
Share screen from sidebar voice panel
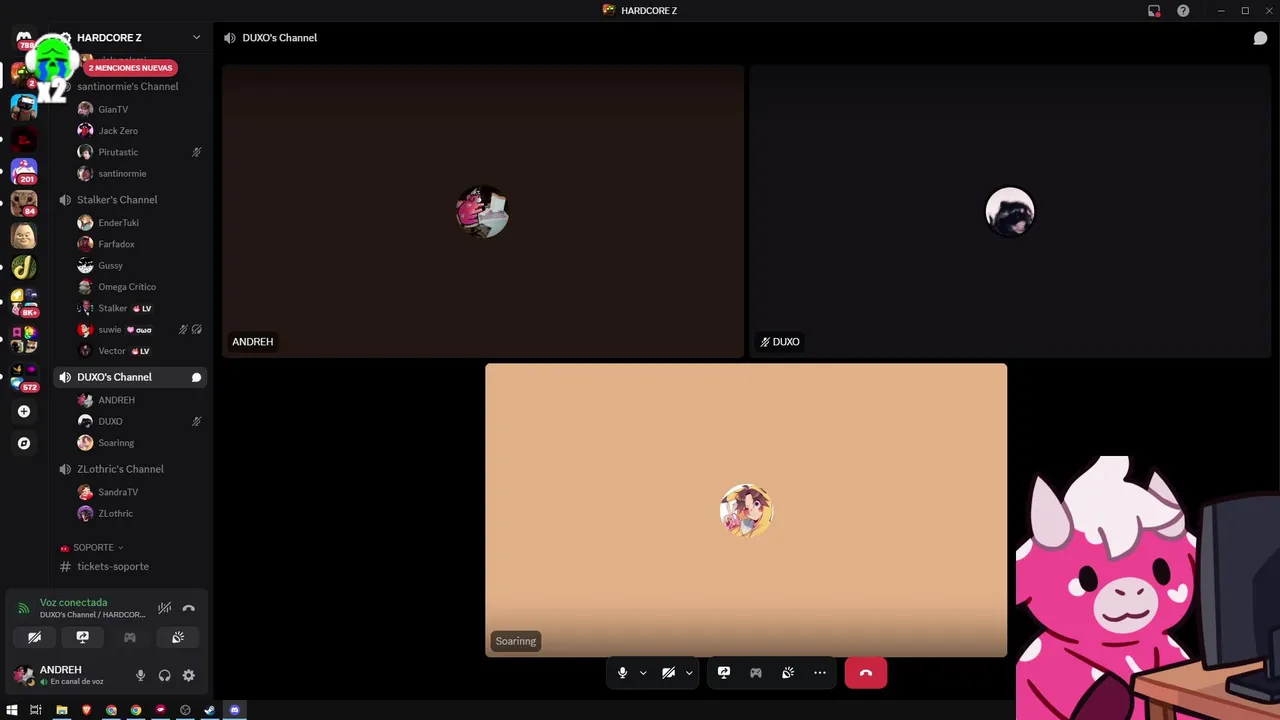point(82,637)
